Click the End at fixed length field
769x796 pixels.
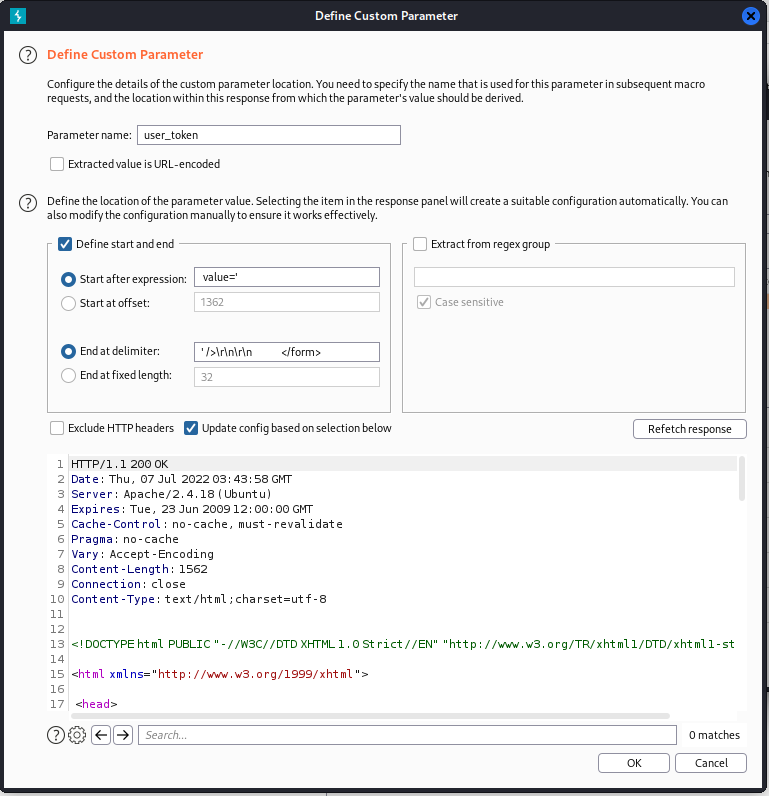287,377
